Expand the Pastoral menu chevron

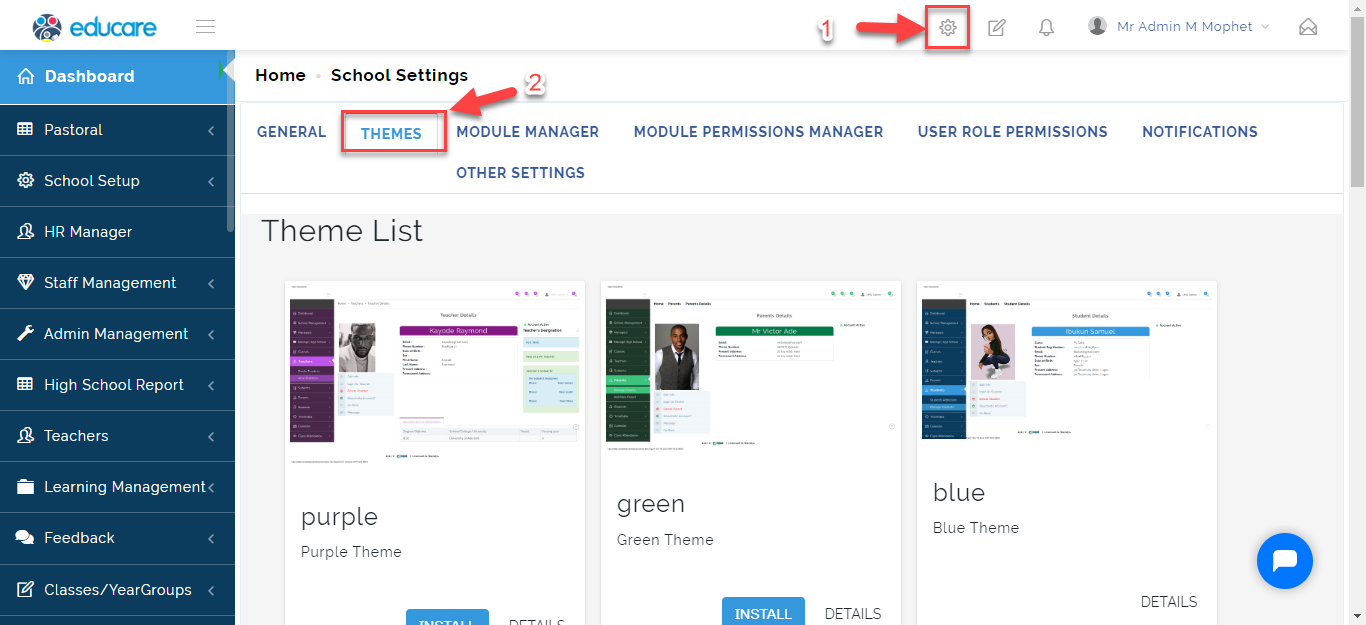click(211, 131)
